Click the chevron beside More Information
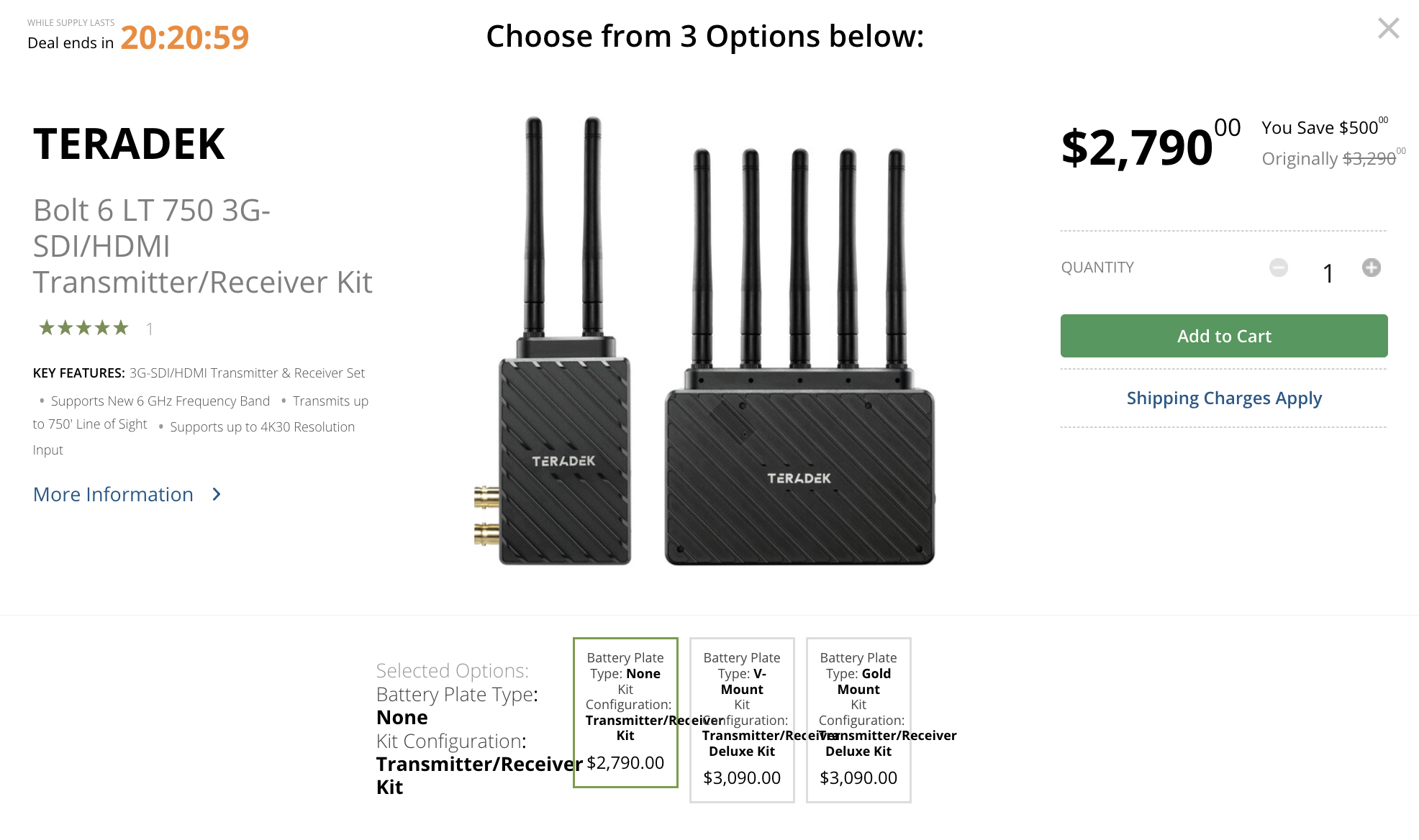The image size is (1419, 840). tap(217, 494)
